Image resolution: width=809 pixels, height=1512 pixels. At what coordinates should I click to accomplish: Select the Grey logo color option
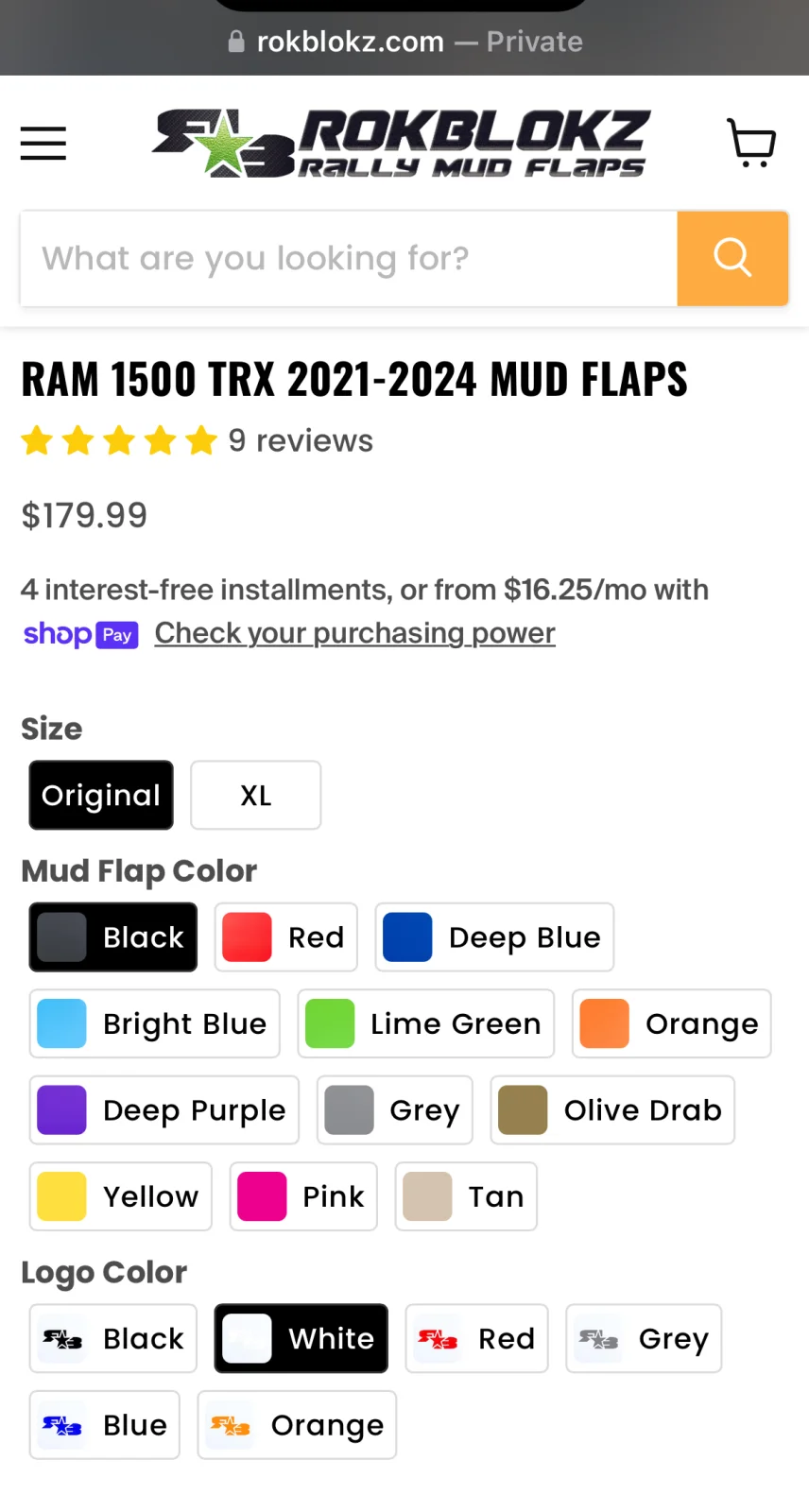(644, 1338)
